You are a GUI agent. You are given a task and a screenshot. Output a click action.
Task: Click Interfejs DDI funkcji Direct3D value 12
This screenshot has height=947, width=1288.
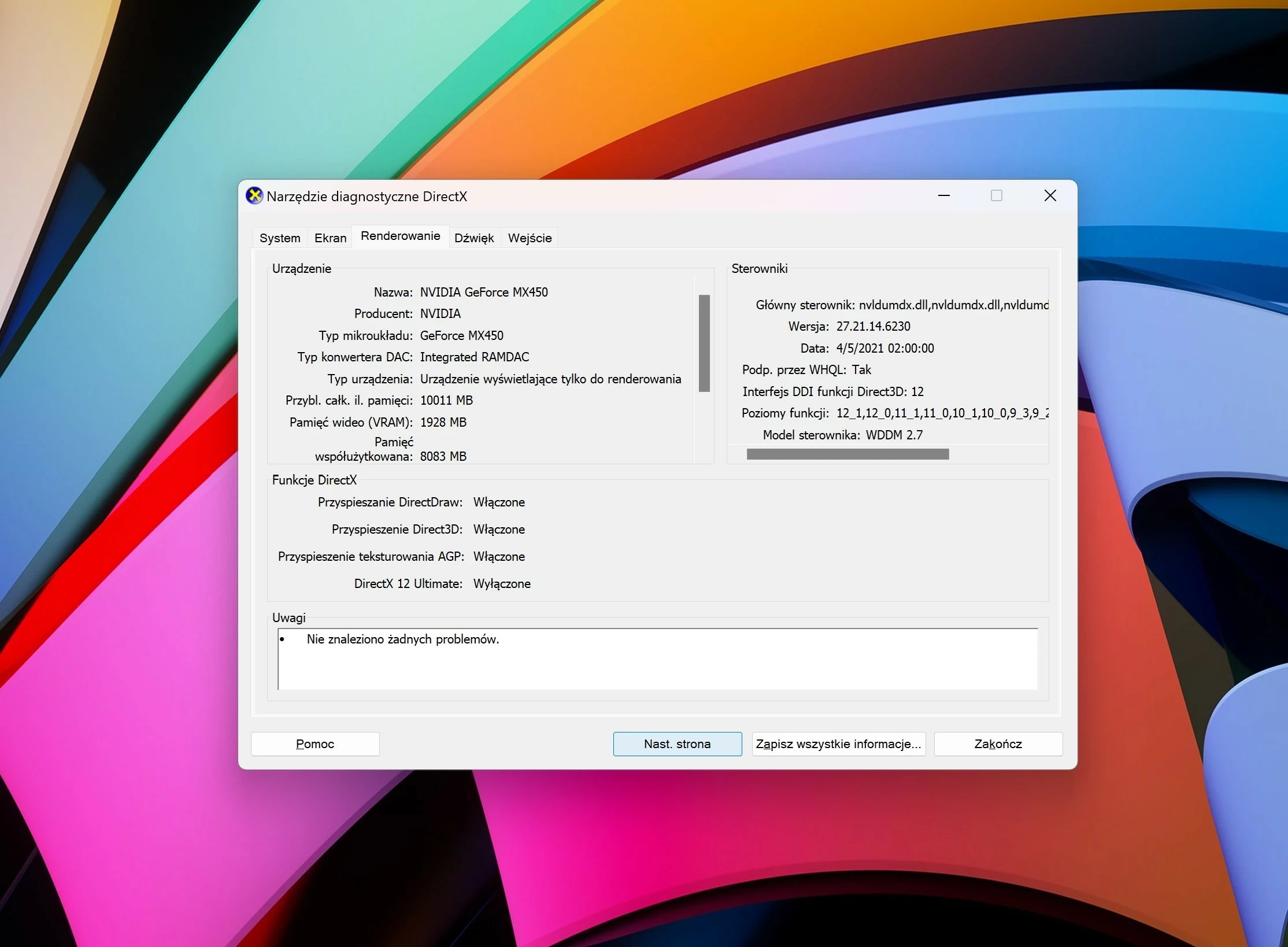point(917,391)
